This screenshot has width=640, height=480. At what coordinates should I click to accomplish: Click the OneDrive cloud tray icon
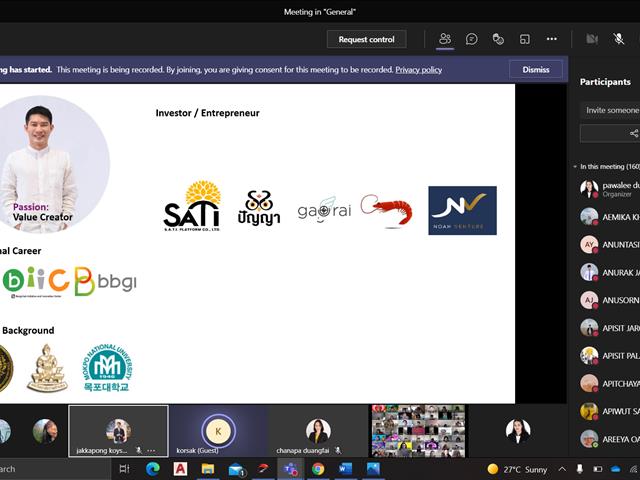[616, 469]
